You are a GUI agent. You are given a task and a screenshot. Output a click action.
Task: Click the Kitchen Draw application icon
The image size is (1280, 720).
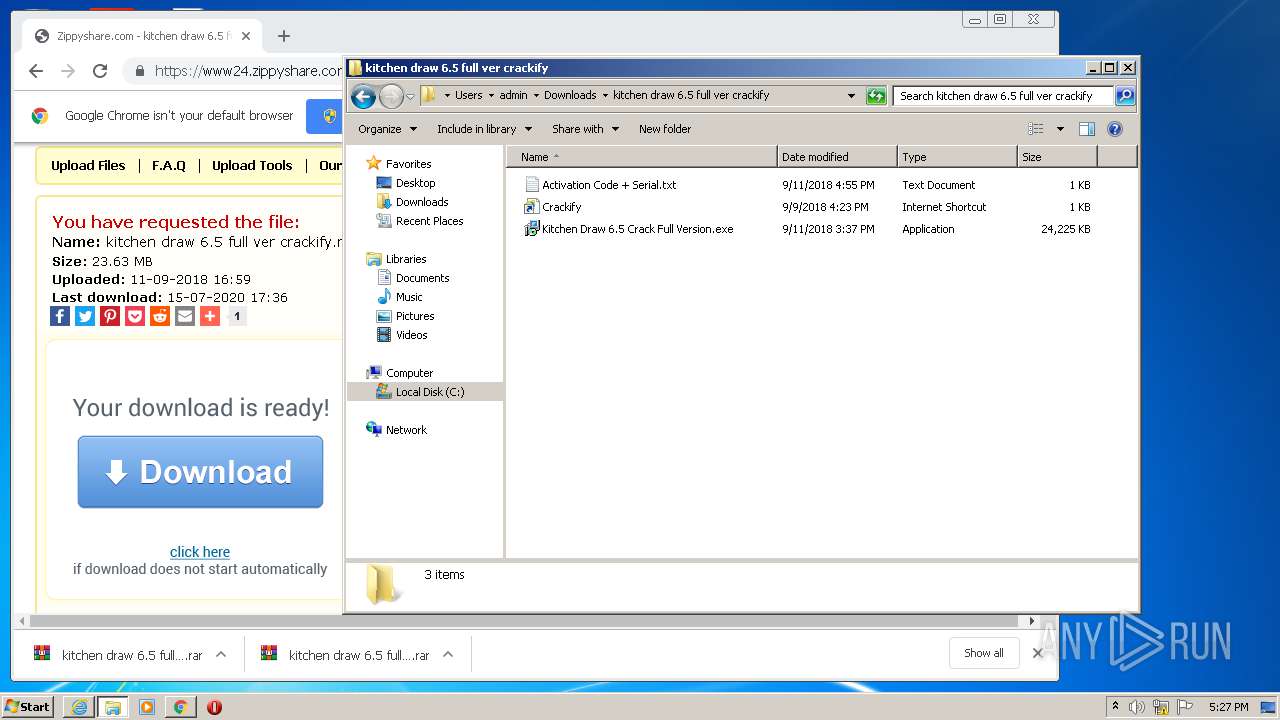532,229
